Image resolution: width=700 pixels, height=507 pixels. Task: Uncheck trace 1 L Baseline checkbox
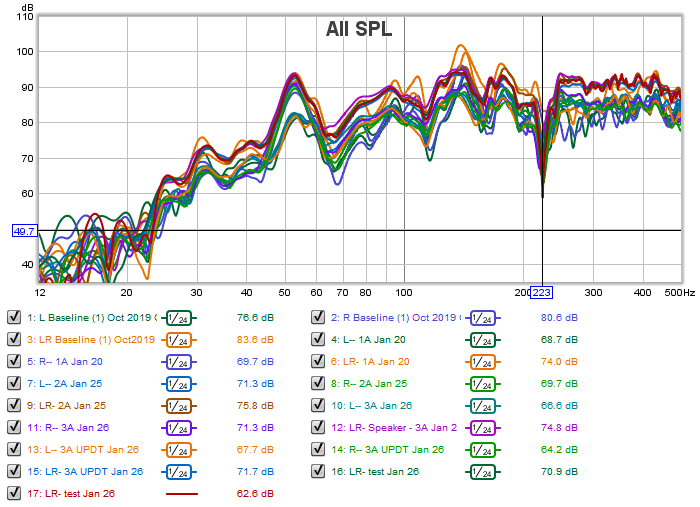(14, 318)
